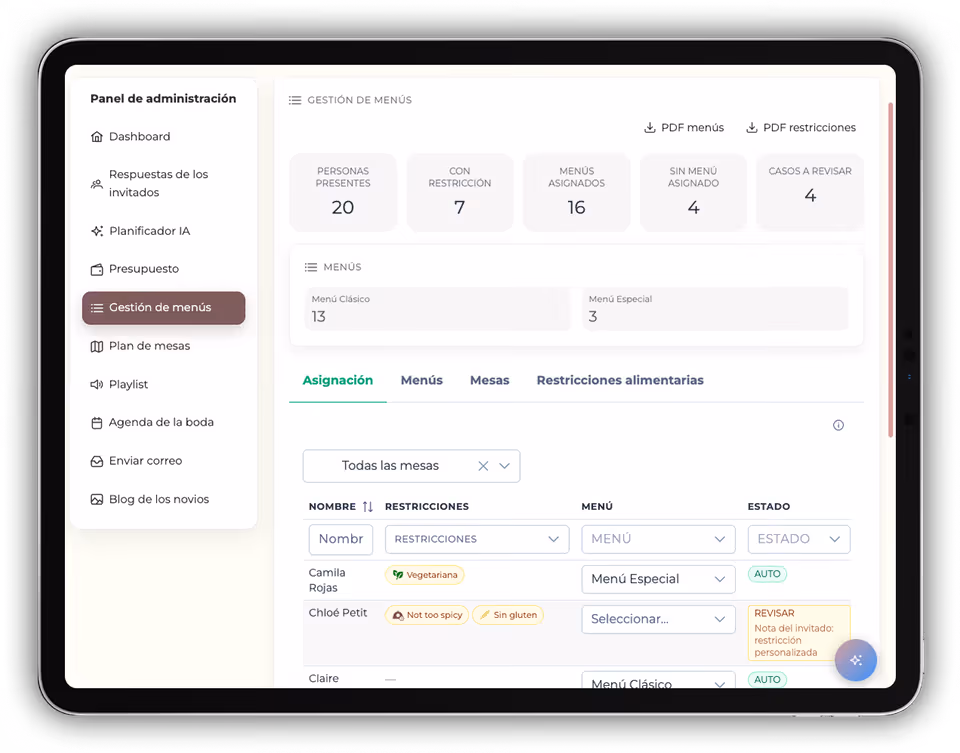Clear the Todas las mesas filter
The image size is (960, 753).
tap(483, 466)
